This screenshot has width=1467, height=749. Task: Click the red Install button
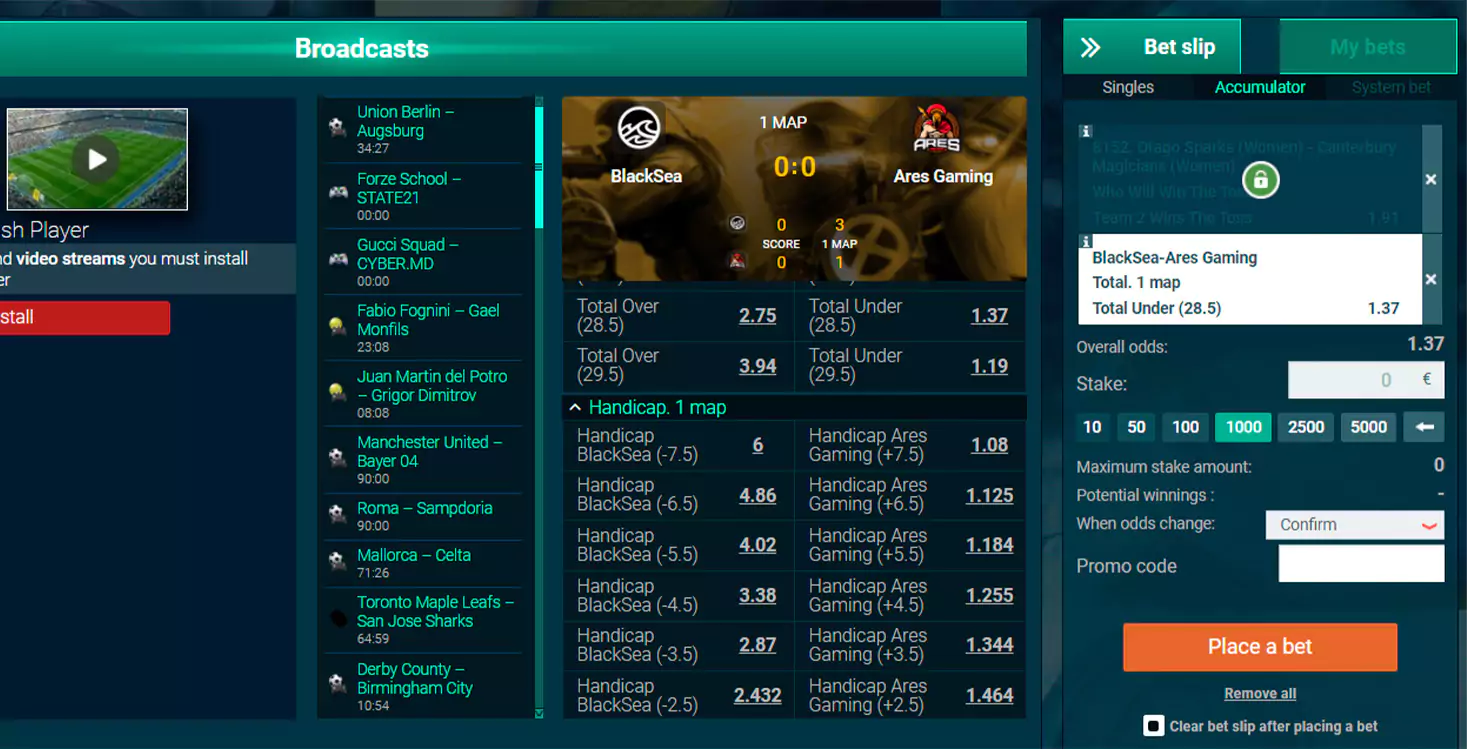click(x=85, y=317)
